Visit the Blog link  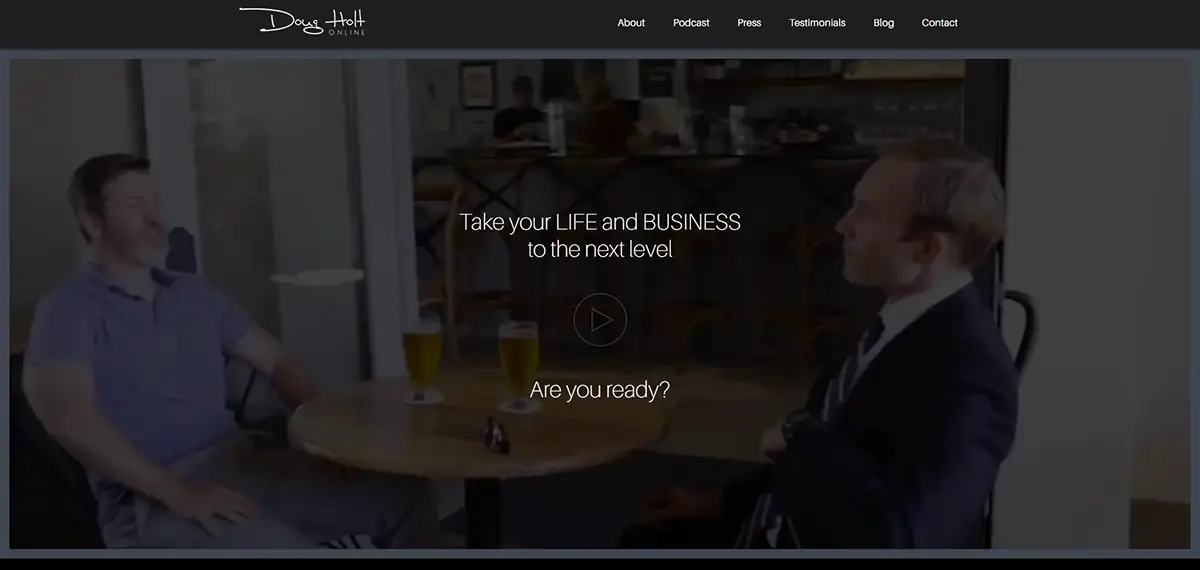(x=884, y=23)
